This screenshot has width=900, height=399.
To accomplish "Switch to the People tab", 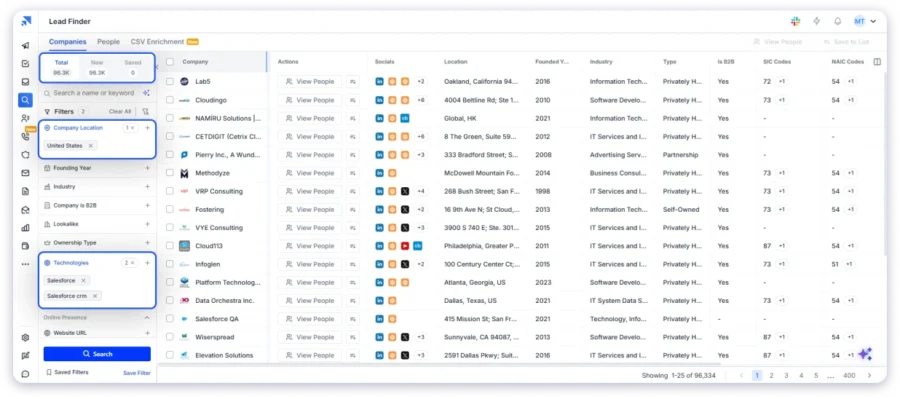I will click(x=108, y=42).
